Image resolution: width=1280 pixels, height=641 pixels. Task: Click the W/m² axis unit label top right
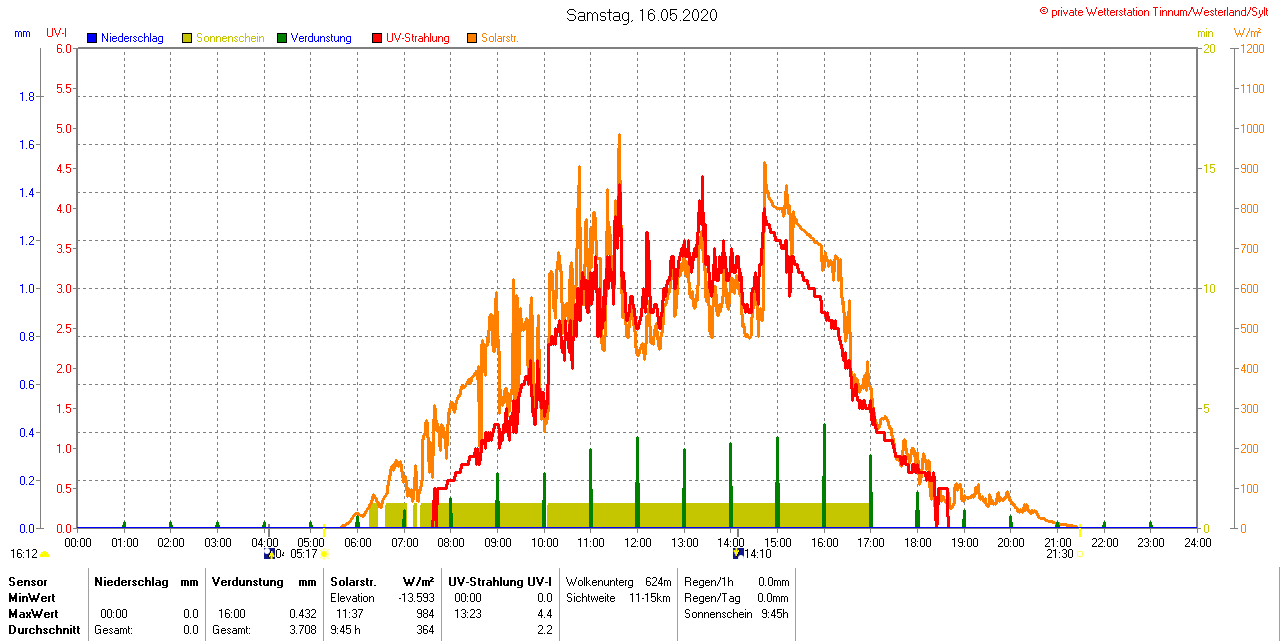tap(1247, 33)
